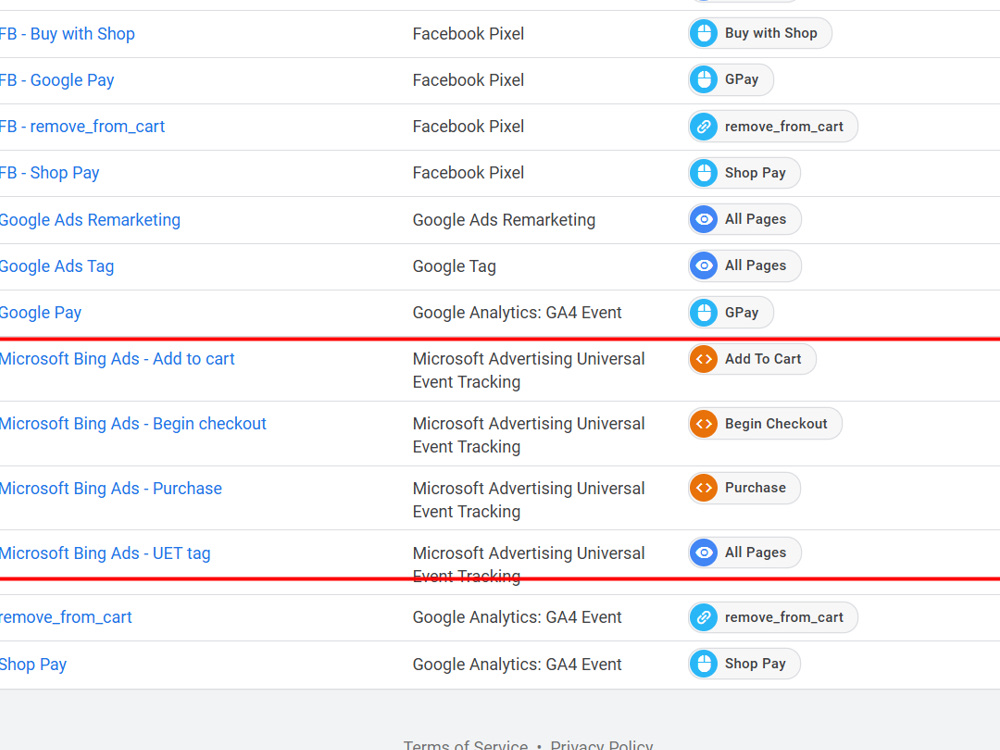Open the remove_from_cart GA4 tag
Image resolution: width=1000 pixels, height=750 pixels.
(x=66, y=617)
